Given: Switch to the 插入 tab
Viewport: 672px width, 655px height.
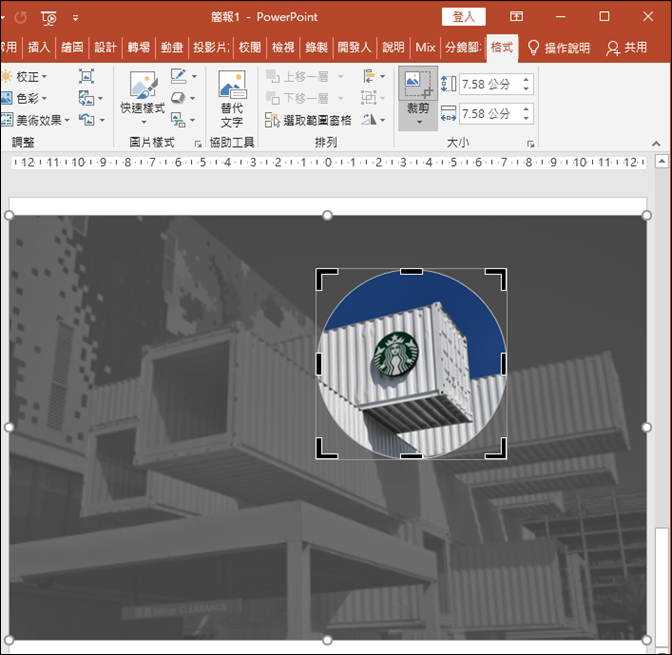Looking at the screenshot, I should pyautogui.click(x=39, y=47).
